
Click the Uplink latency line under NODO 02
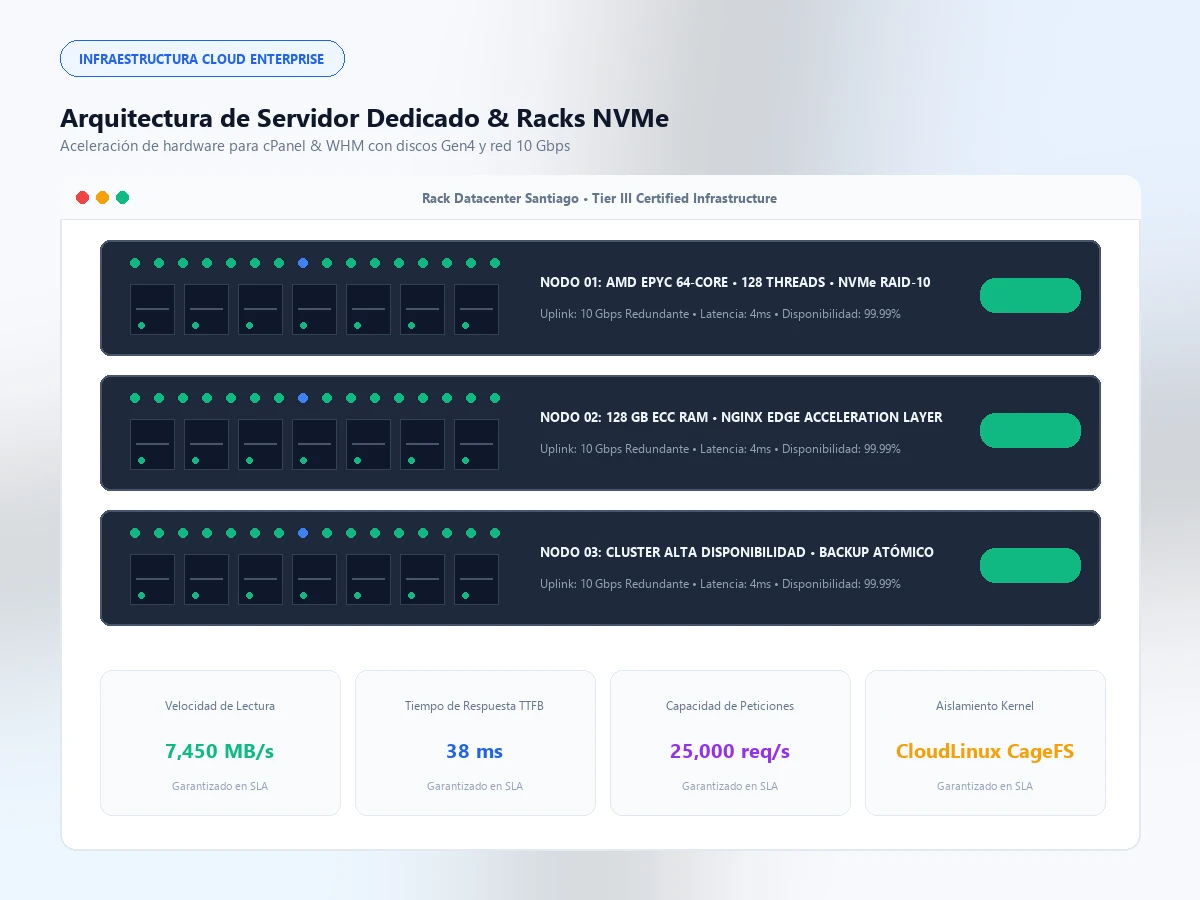pos(720,449)
